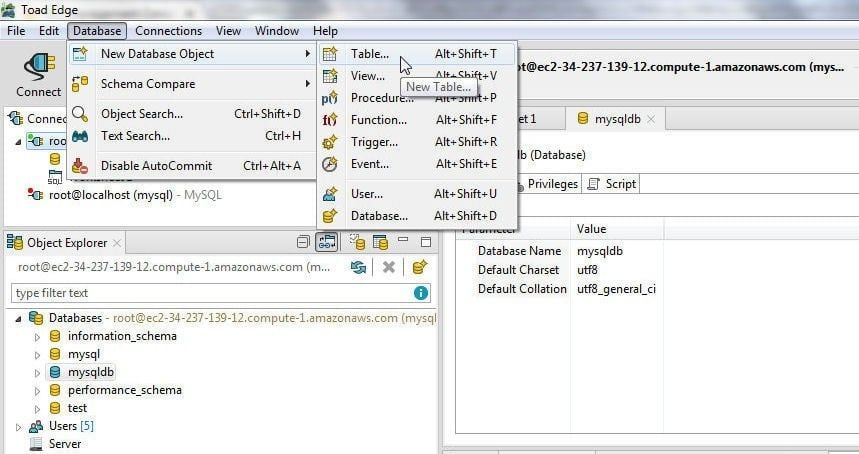Click the table-database icon in explorer toolbar

(380, 242)
